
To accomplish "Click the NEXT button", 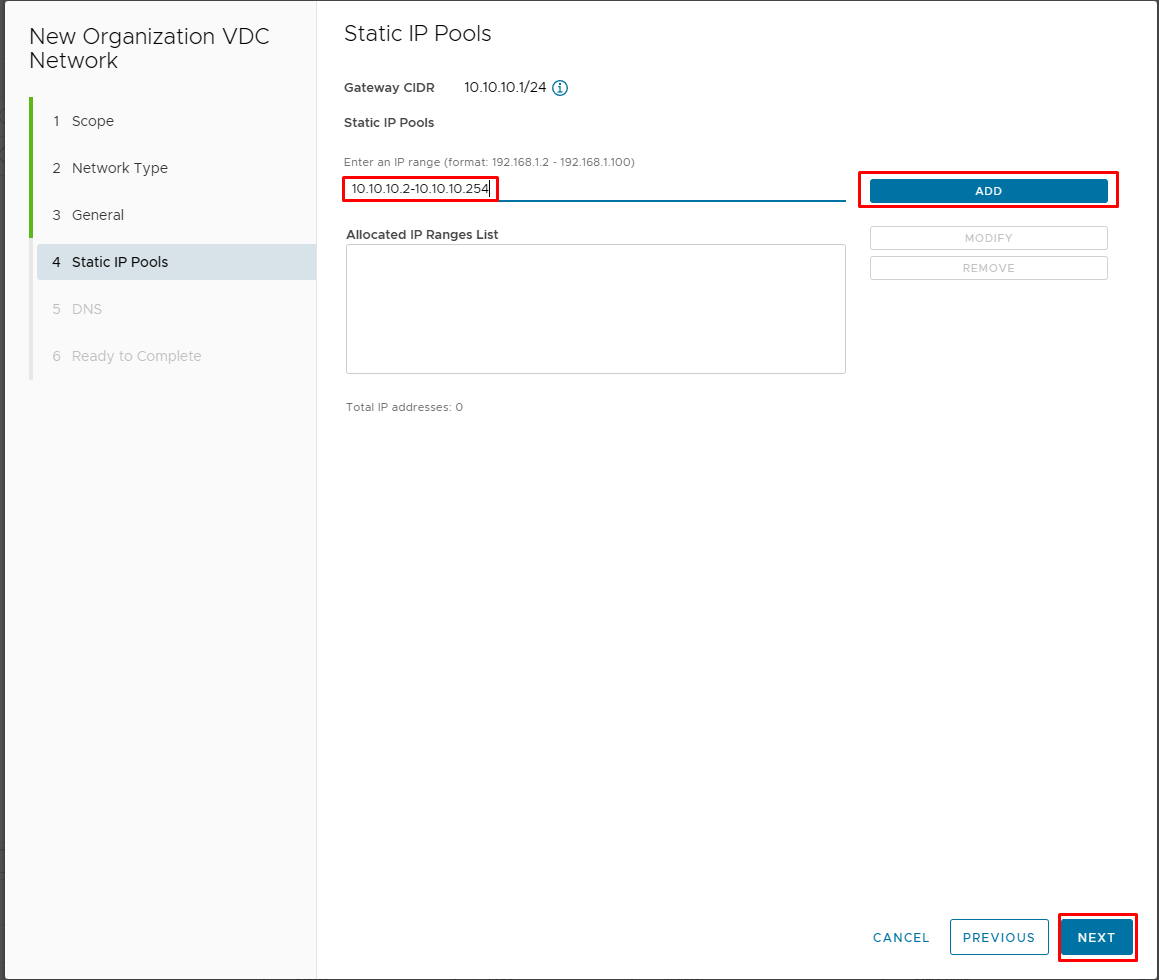I will coord(1096,937).
